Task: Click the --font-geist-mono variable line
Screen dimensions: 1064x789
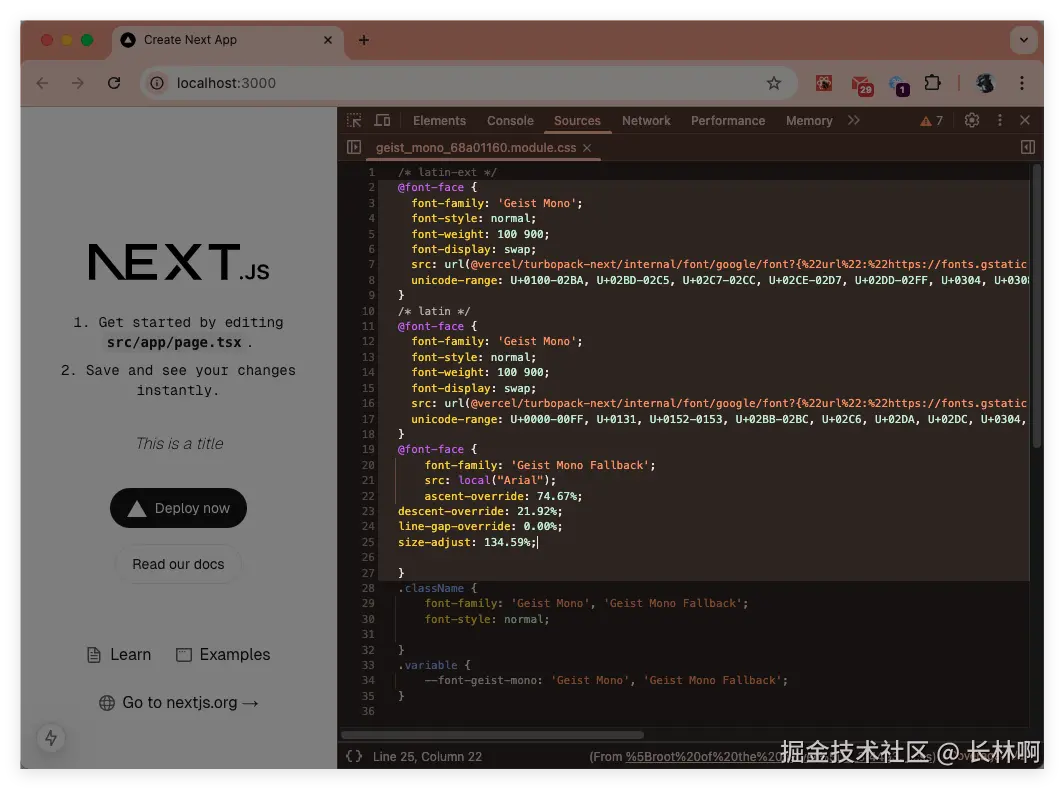Action: click(x=606, y=680)
